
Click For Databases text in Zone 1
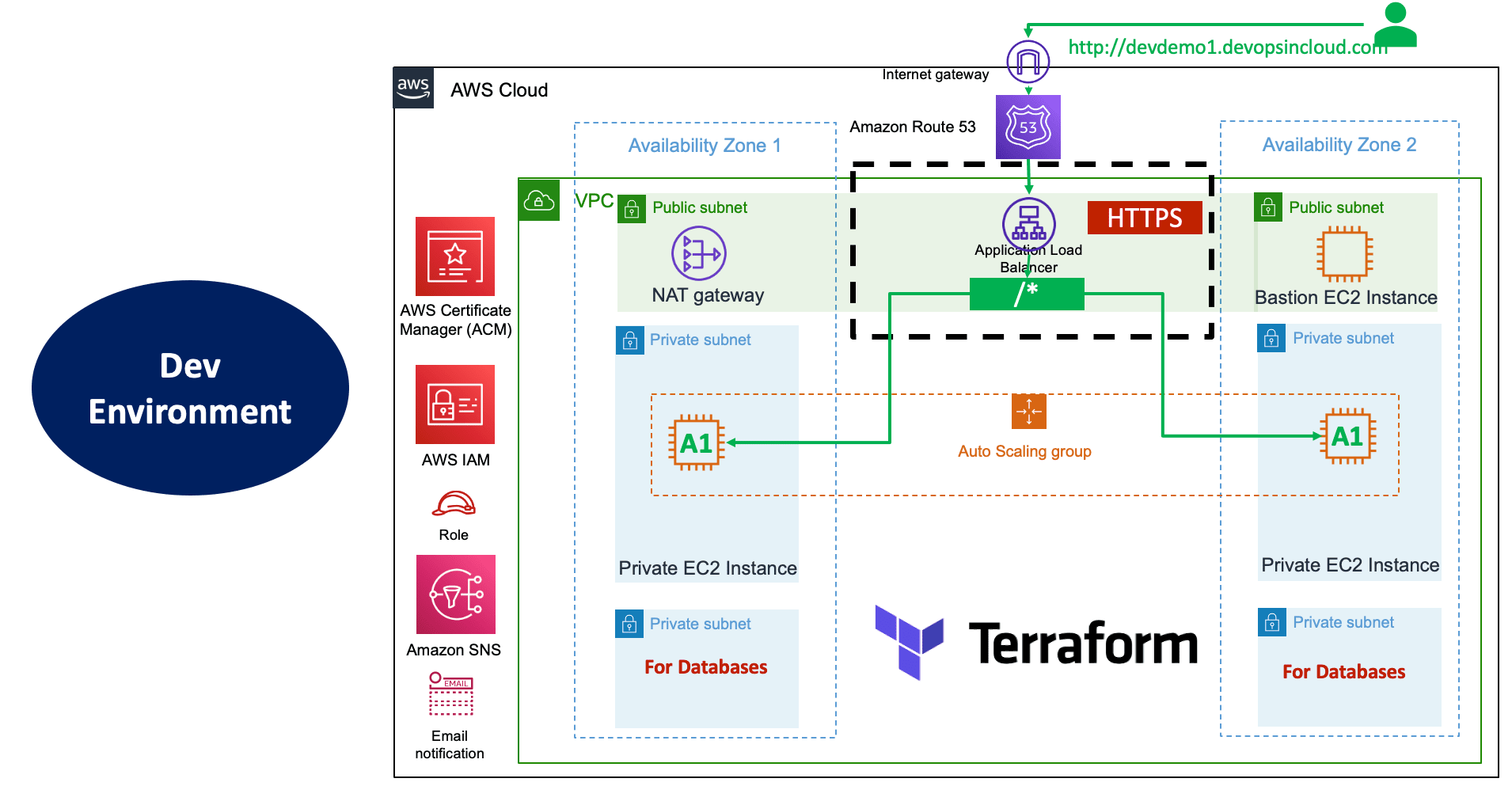tap(706, 667)
